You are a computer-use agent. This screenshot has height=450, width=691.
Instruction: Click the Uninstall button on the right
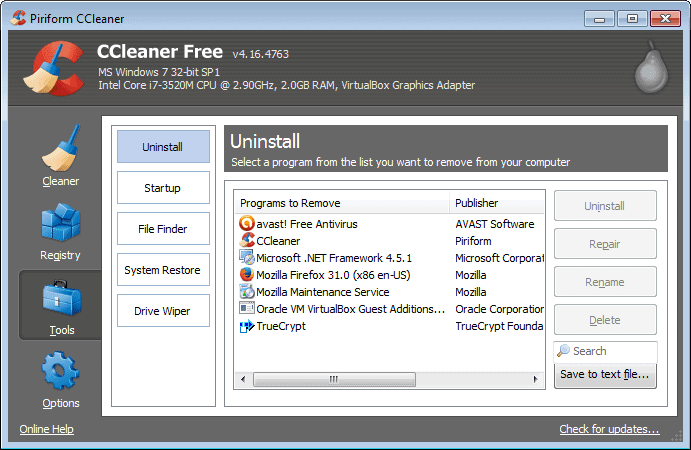tap(605, 206)
